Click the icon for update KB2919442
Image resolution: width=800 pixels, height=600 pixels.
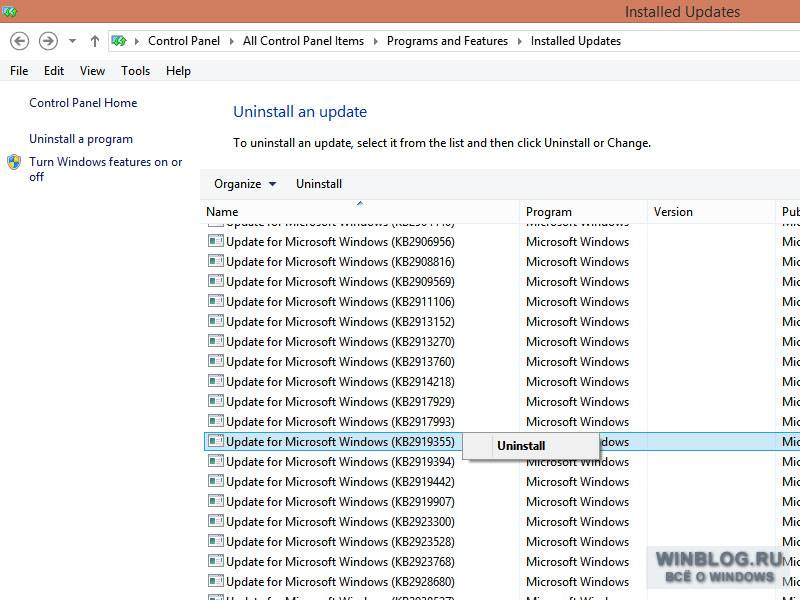(216, 481)
